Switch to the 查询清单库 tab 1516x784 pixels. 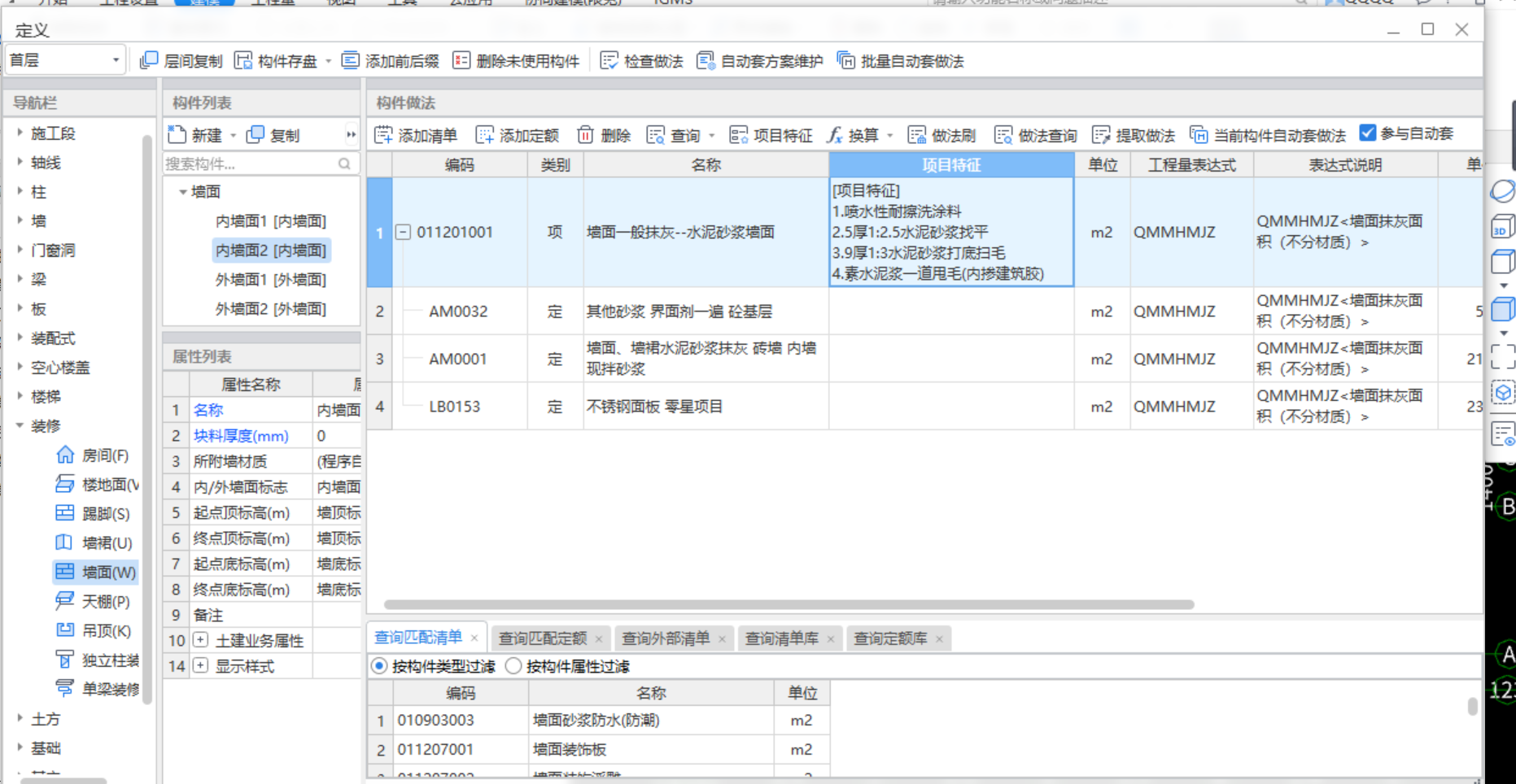782,638
